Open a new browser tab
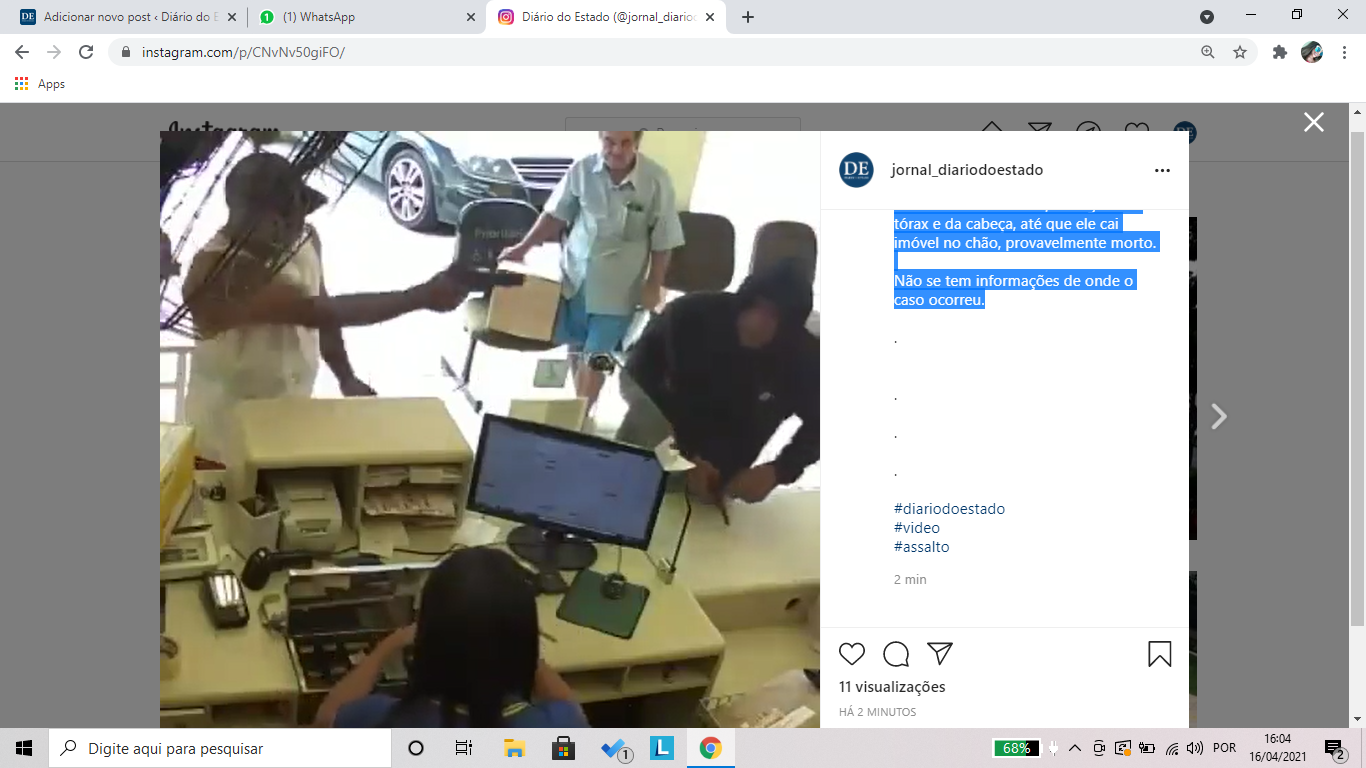The image size is (1366, 768). pyautogui.click(x=748, y=17)
